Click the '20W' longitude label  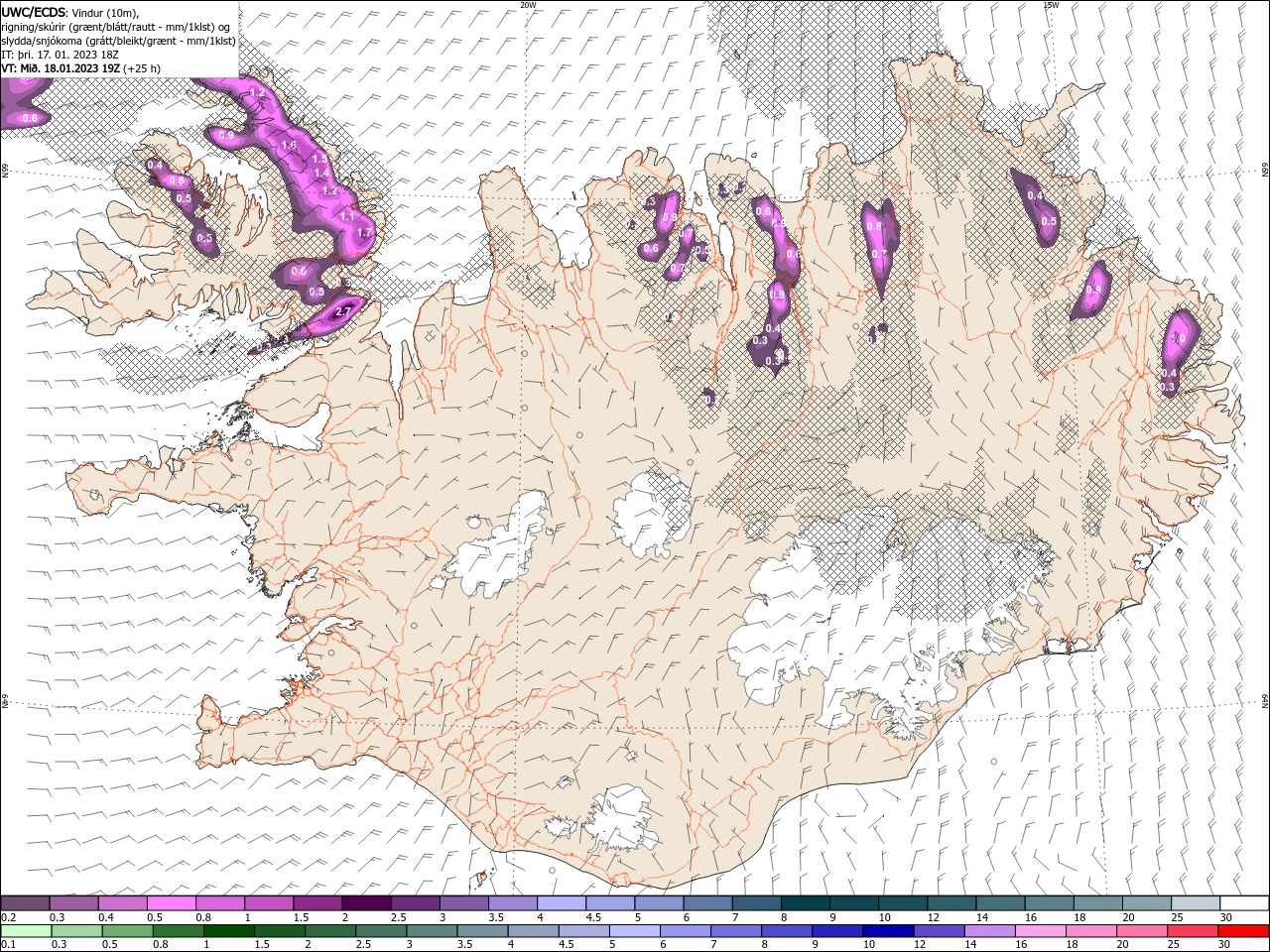[x=528, y=5]
